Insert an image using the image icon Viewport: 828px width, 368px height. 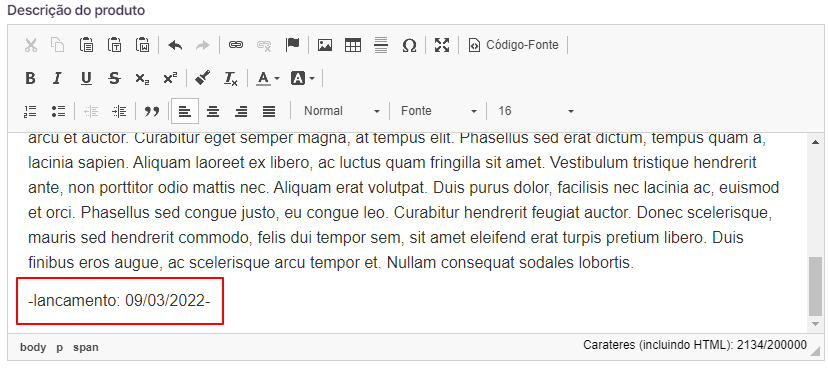tap(325, 45)
